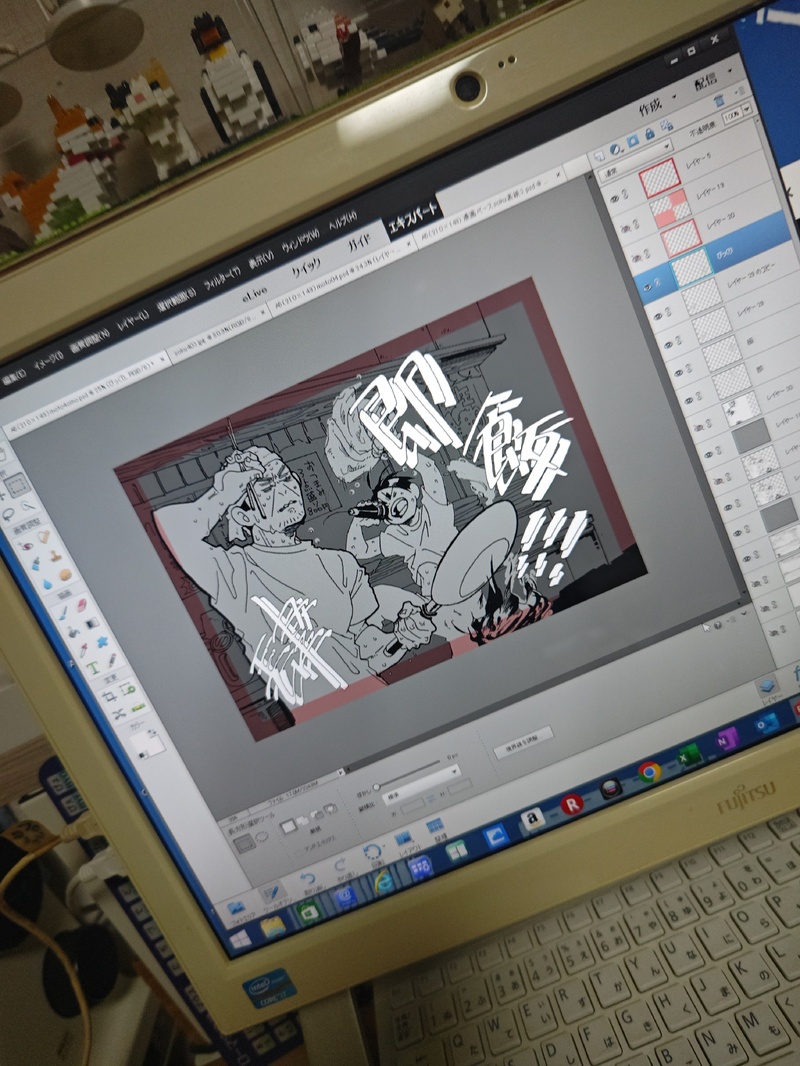The height and width of the screenshot is (1066, 800).
Task: Select the Smart Brush tool
Action: 35,564
